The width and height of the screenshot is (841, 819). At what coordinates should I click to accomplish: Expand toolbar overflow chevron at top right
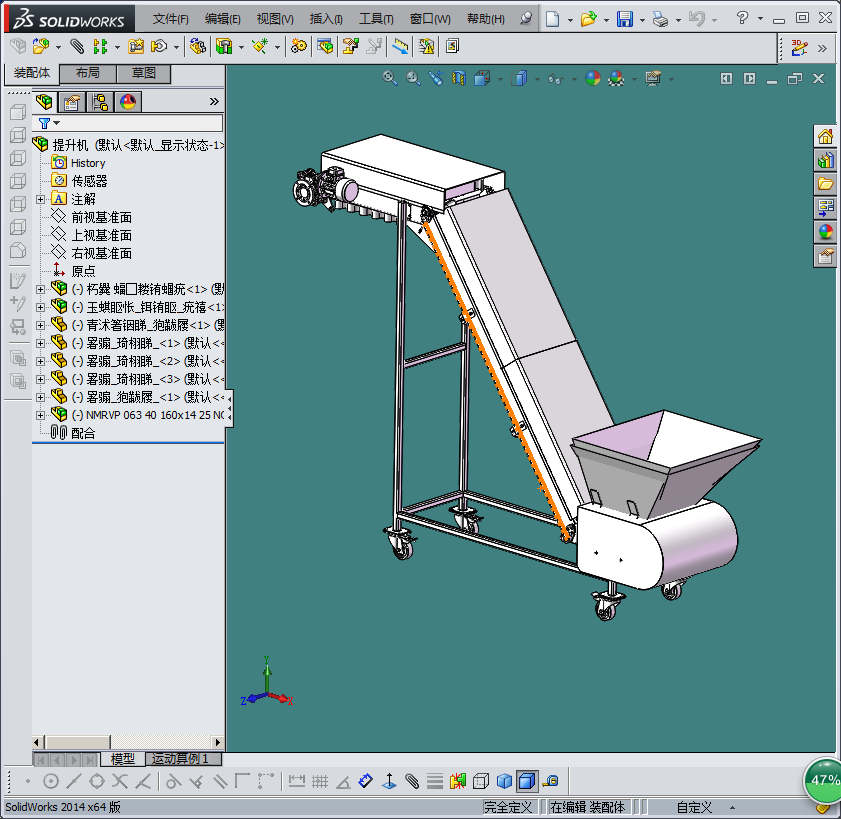point(822,48)
